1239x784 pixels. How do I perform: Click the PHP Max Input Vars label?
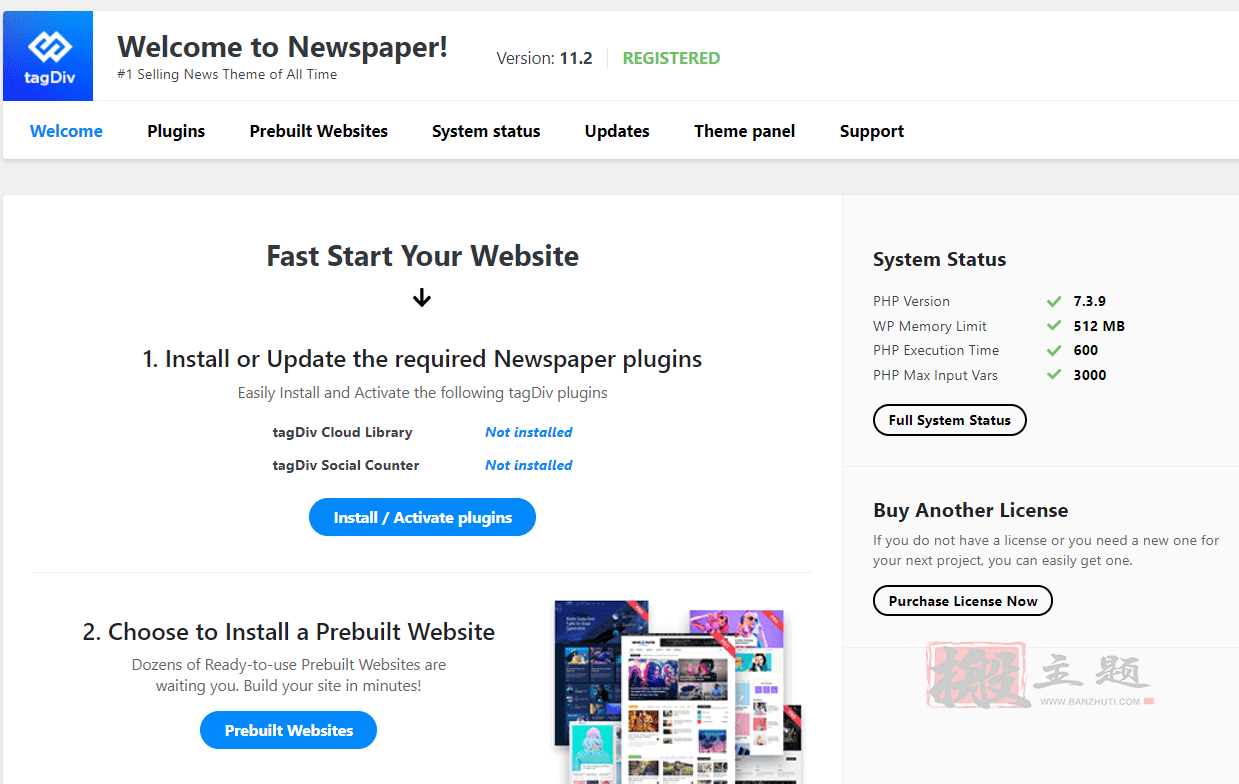click(935, 375)
